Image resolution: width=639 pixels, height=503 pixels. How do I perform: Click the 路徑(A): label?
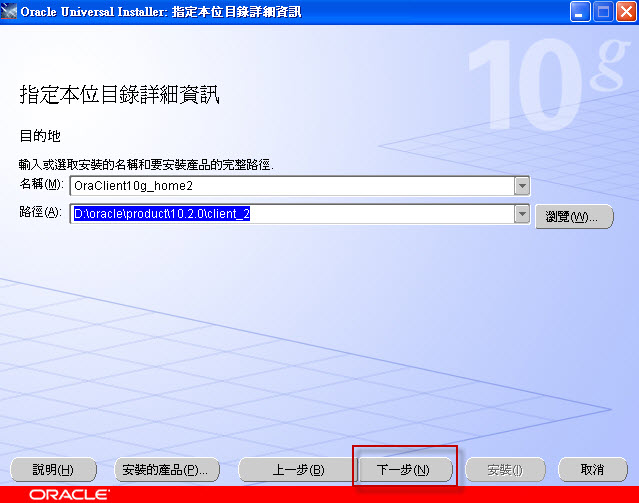click(x=41, y=212)
